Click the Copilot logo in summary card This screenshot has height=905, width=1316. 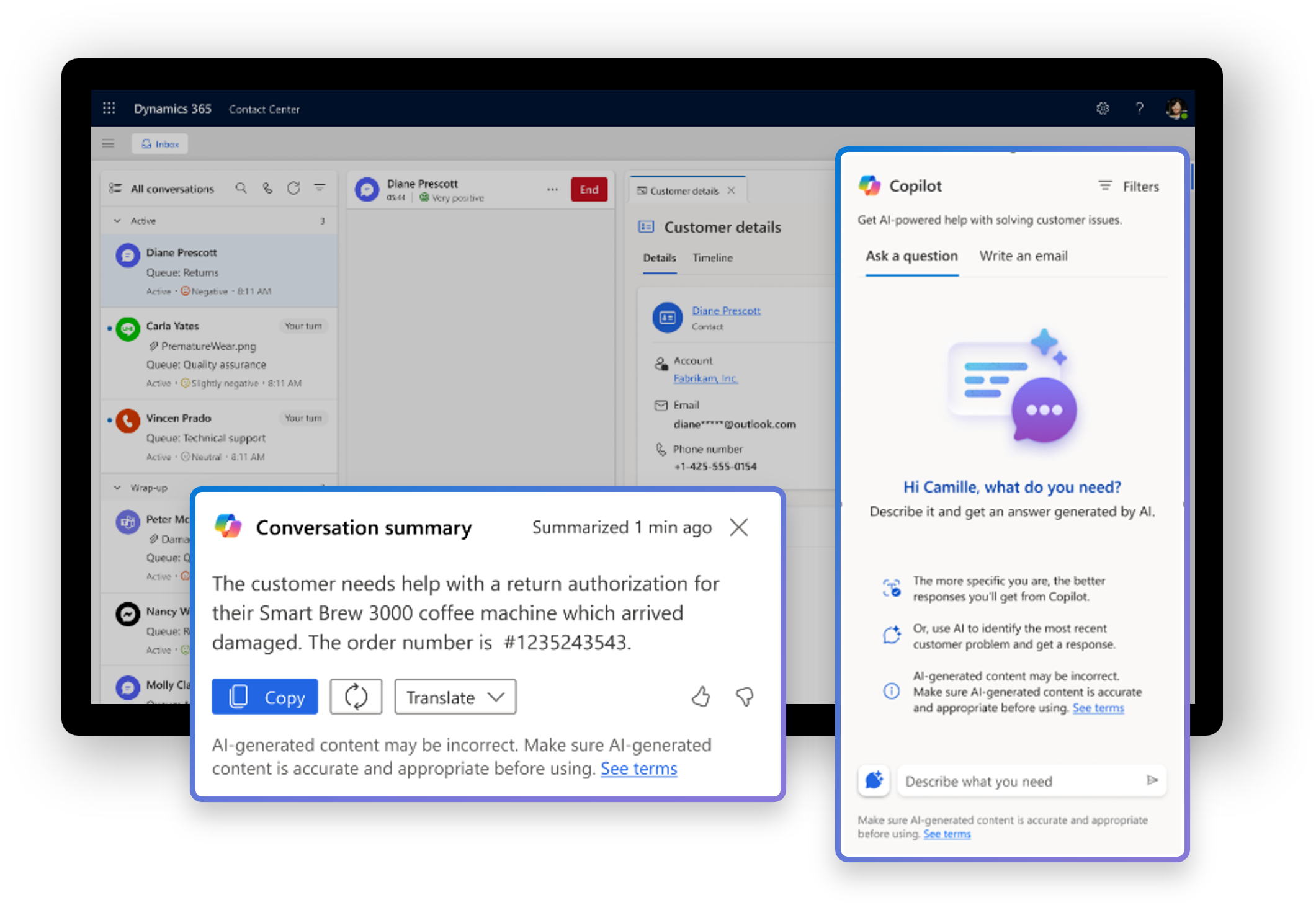click(228, 526)
